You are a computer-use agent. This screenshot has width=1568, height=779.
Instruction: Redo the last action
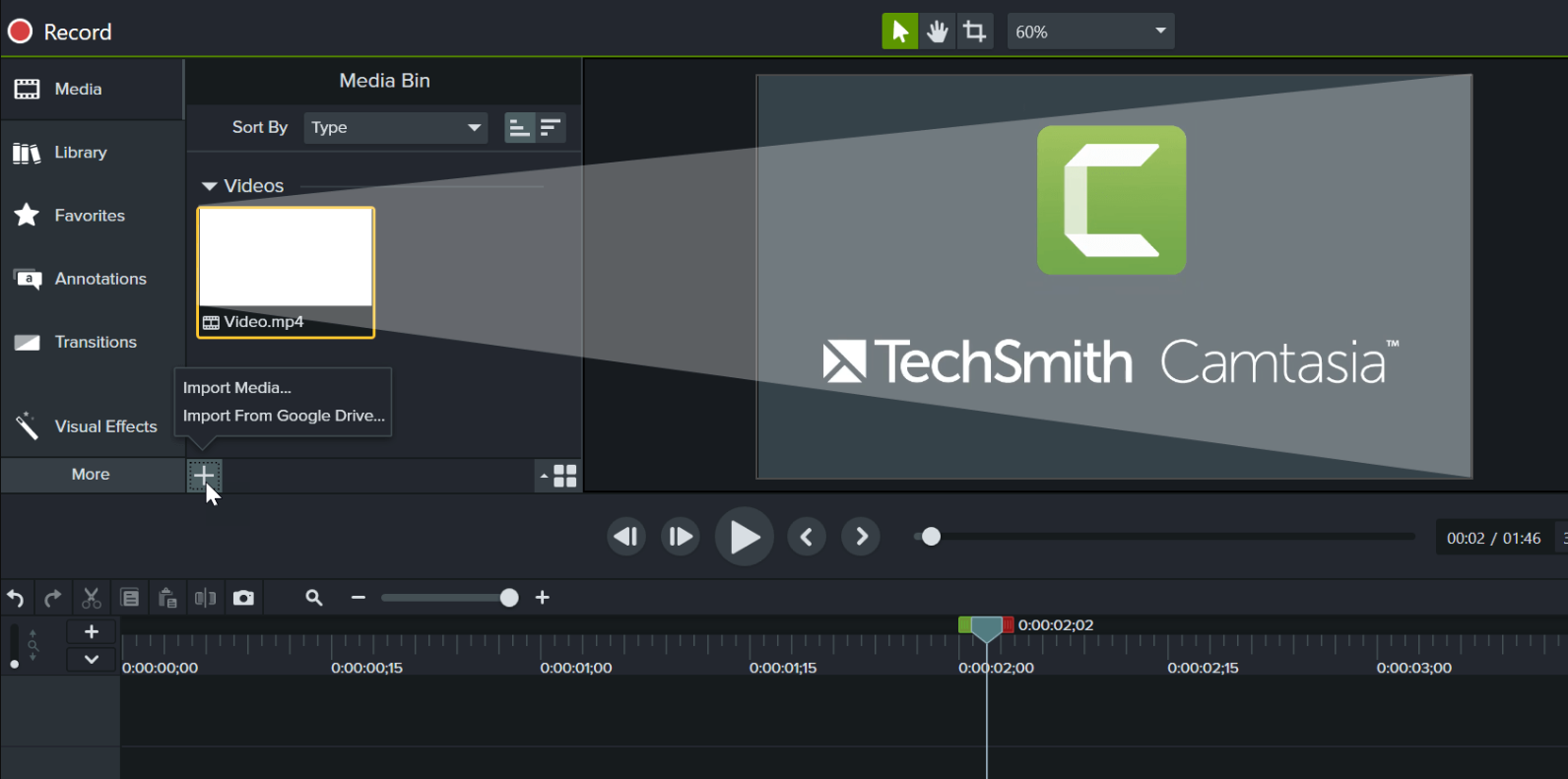53,598
